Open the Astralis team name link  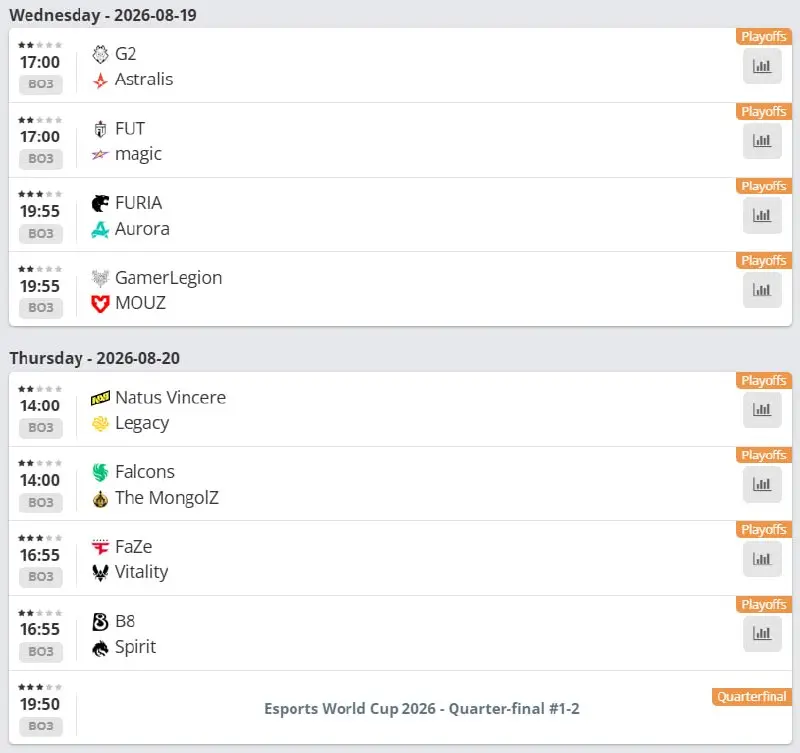(144, 79)
